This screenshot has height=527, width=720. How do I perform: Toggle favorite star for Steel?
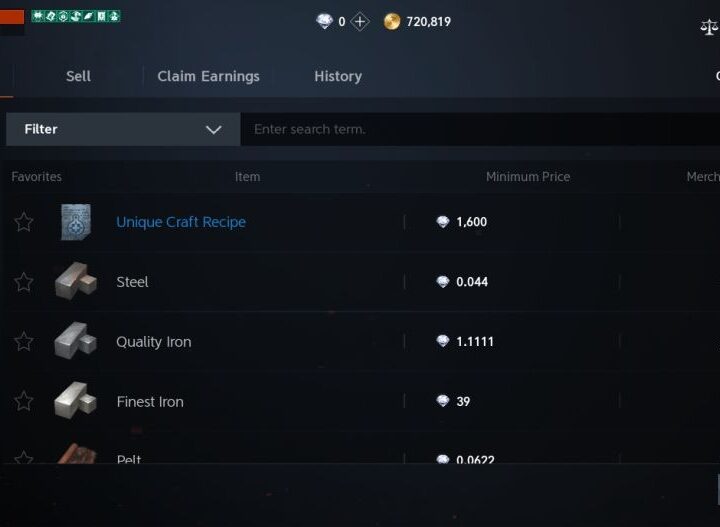pyautogui.click(x=24, y=282)
